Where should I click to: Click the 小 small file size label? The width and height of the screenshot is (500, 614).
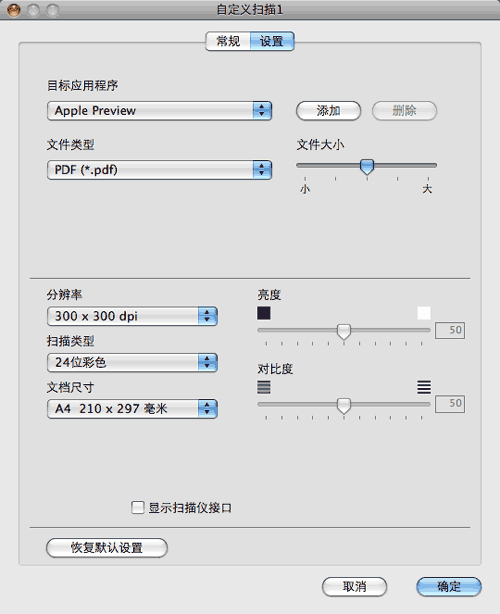[x=305, y=189]
